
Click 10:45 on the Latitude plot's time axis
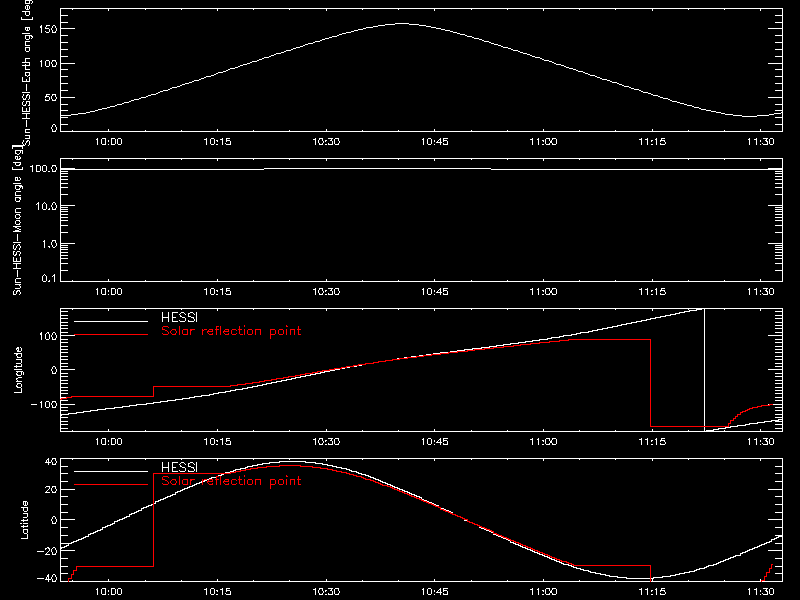435,591
